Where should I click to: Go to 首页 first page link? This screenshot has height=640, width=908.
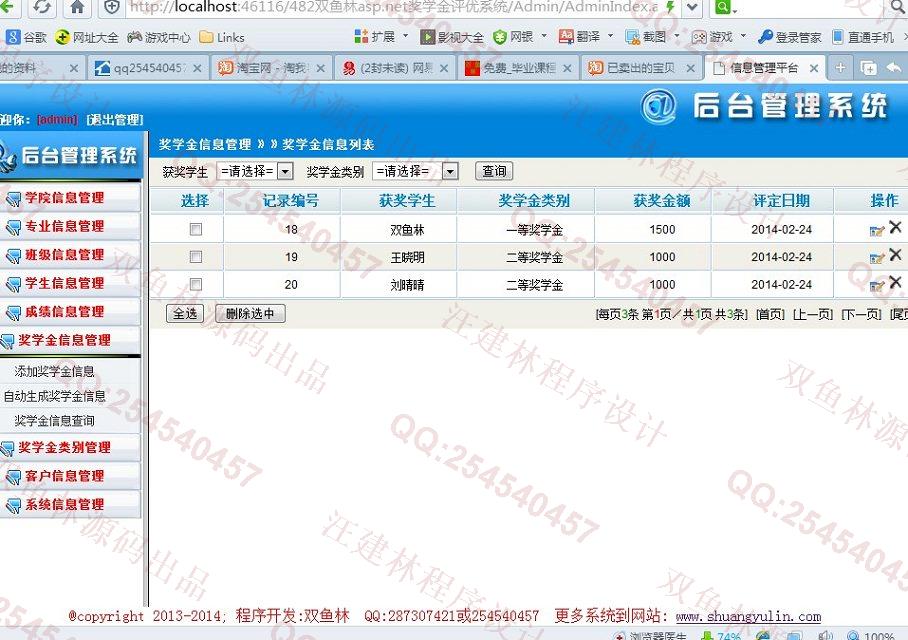[770, 314]
